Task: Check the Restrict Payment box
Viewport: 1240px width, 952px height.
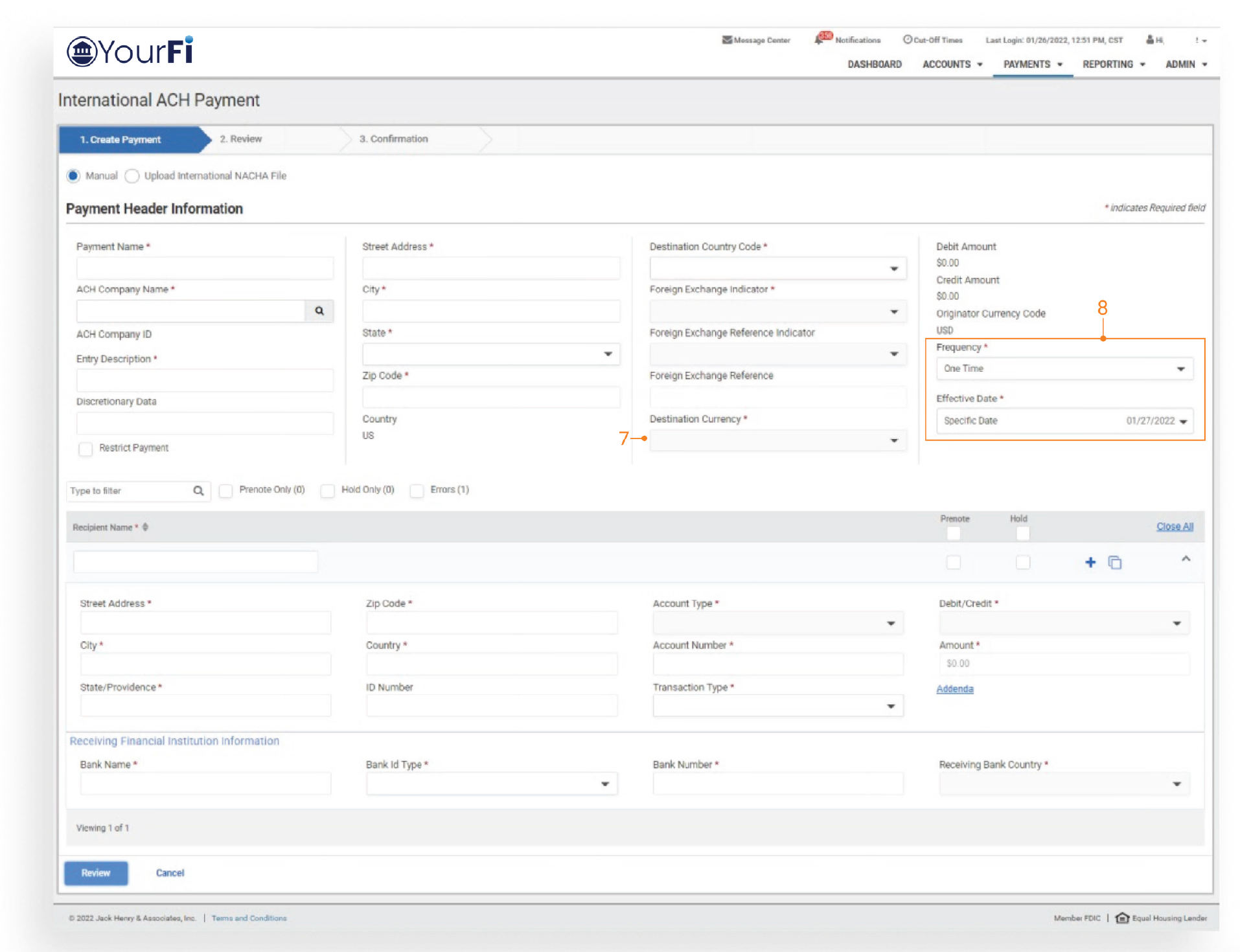Action: coord(86,449)
